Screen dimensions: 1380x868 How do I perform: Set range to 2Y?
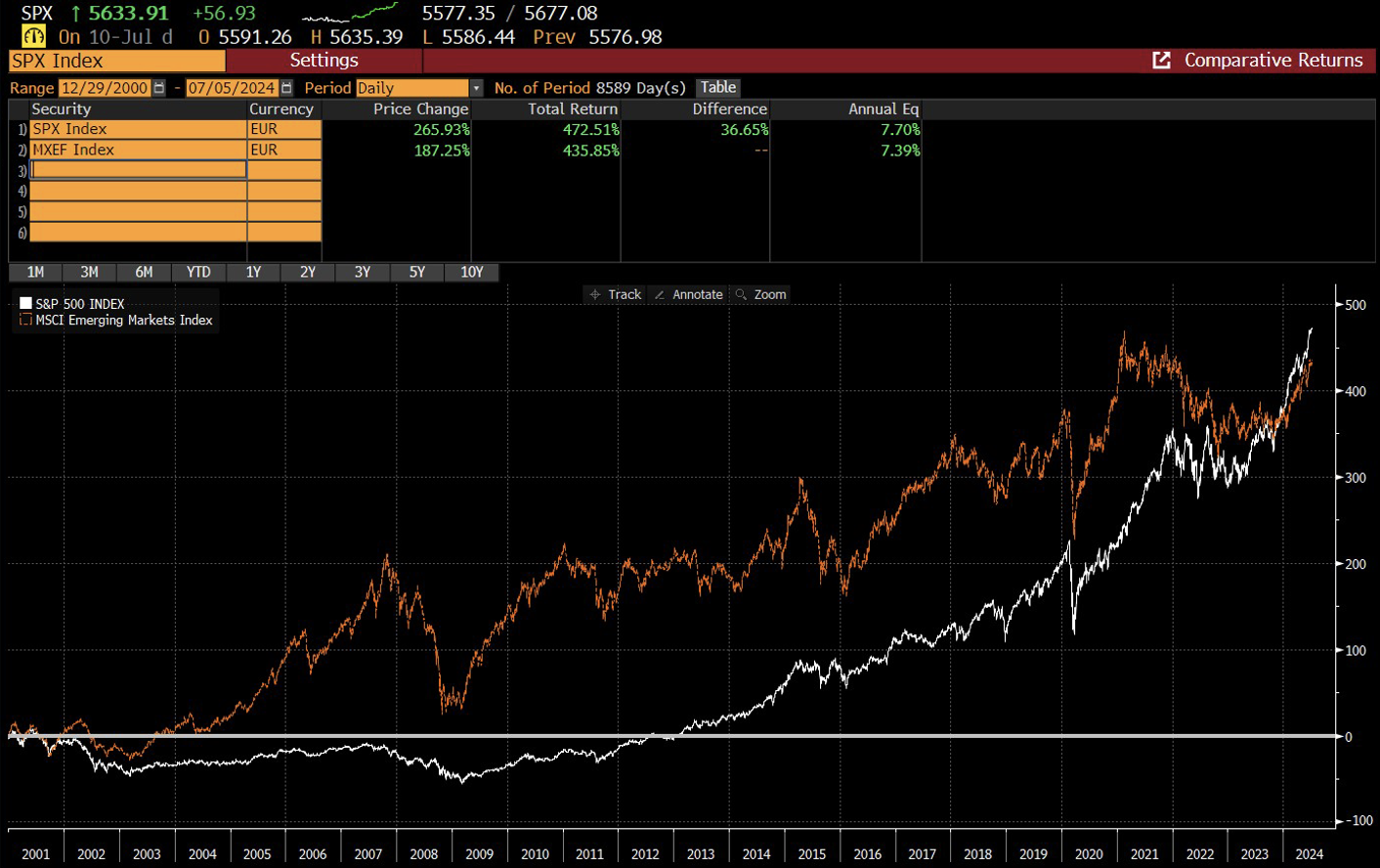(308, 272)
